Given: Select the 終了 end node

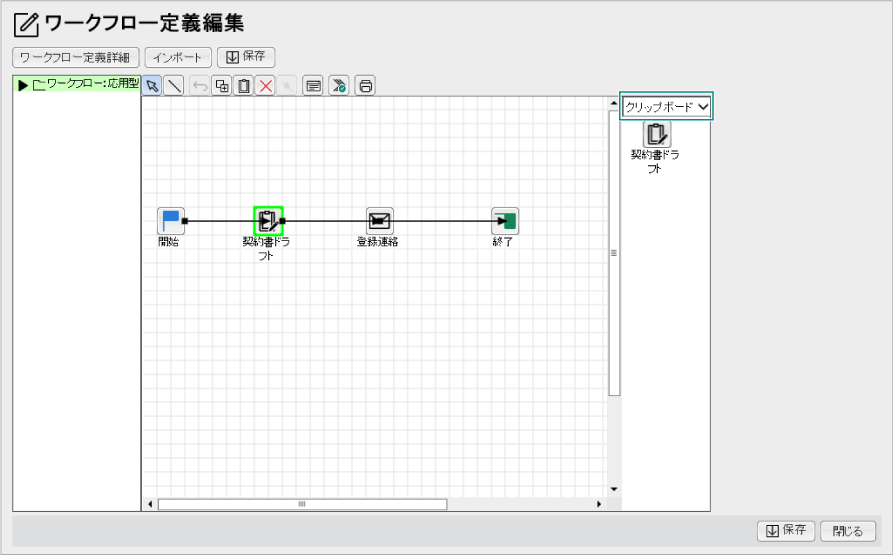Looking at the screenshot, I should [505, 221].
